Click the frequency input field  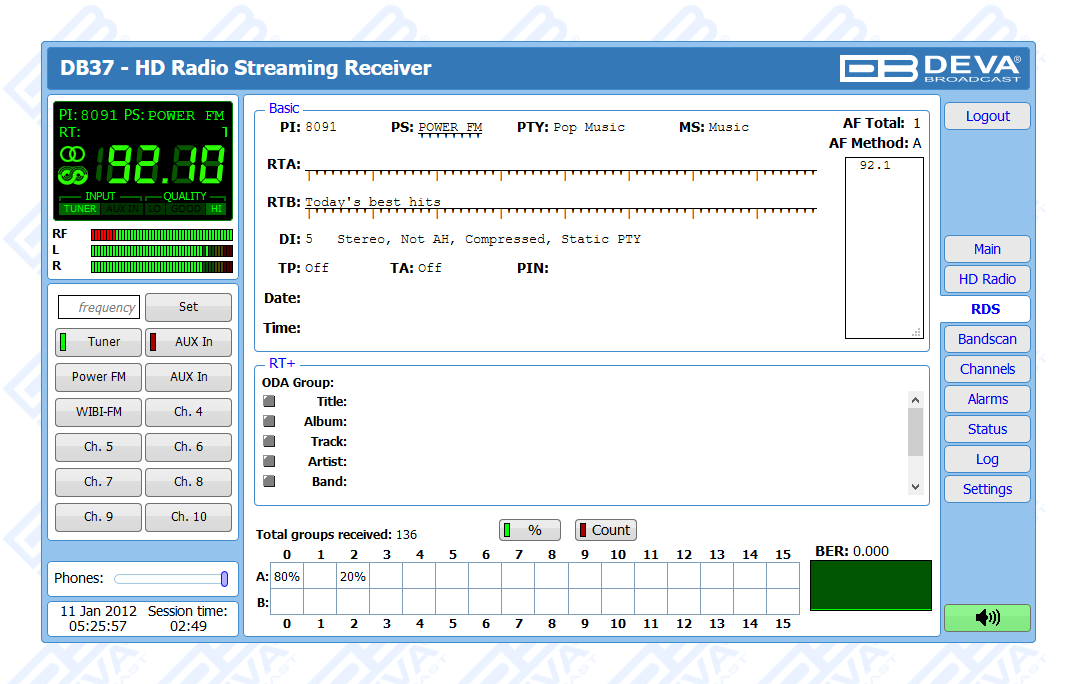99,307
